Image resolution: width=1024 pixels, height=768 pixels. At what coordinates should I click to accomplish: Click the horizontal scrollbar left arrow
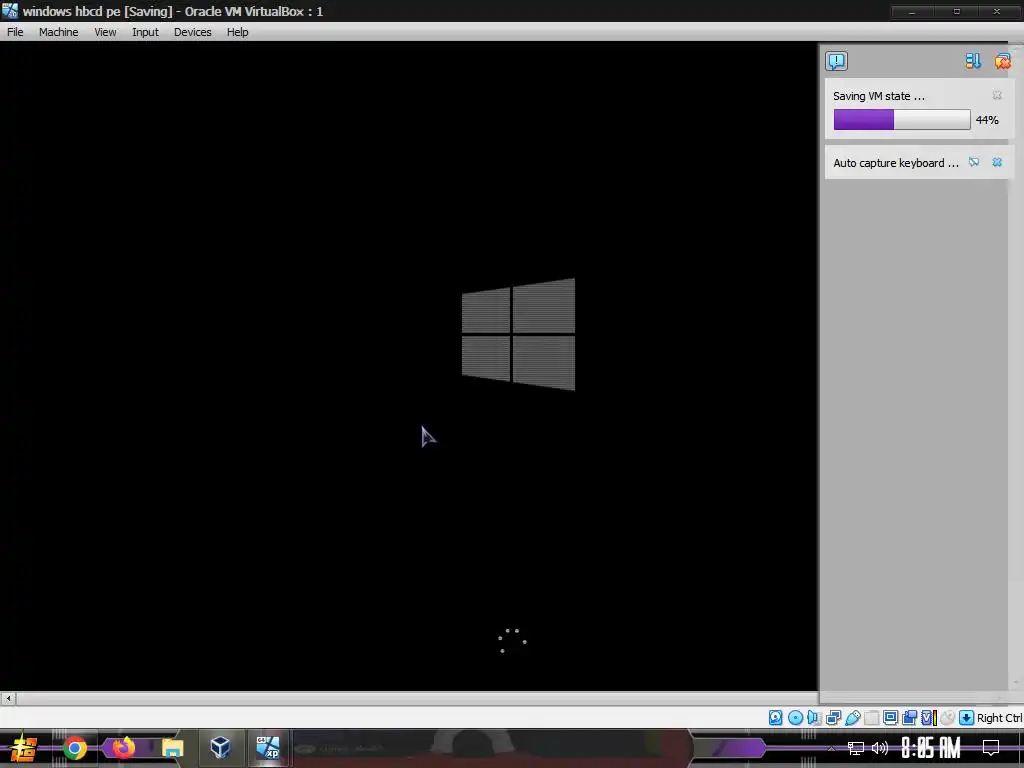8,698
